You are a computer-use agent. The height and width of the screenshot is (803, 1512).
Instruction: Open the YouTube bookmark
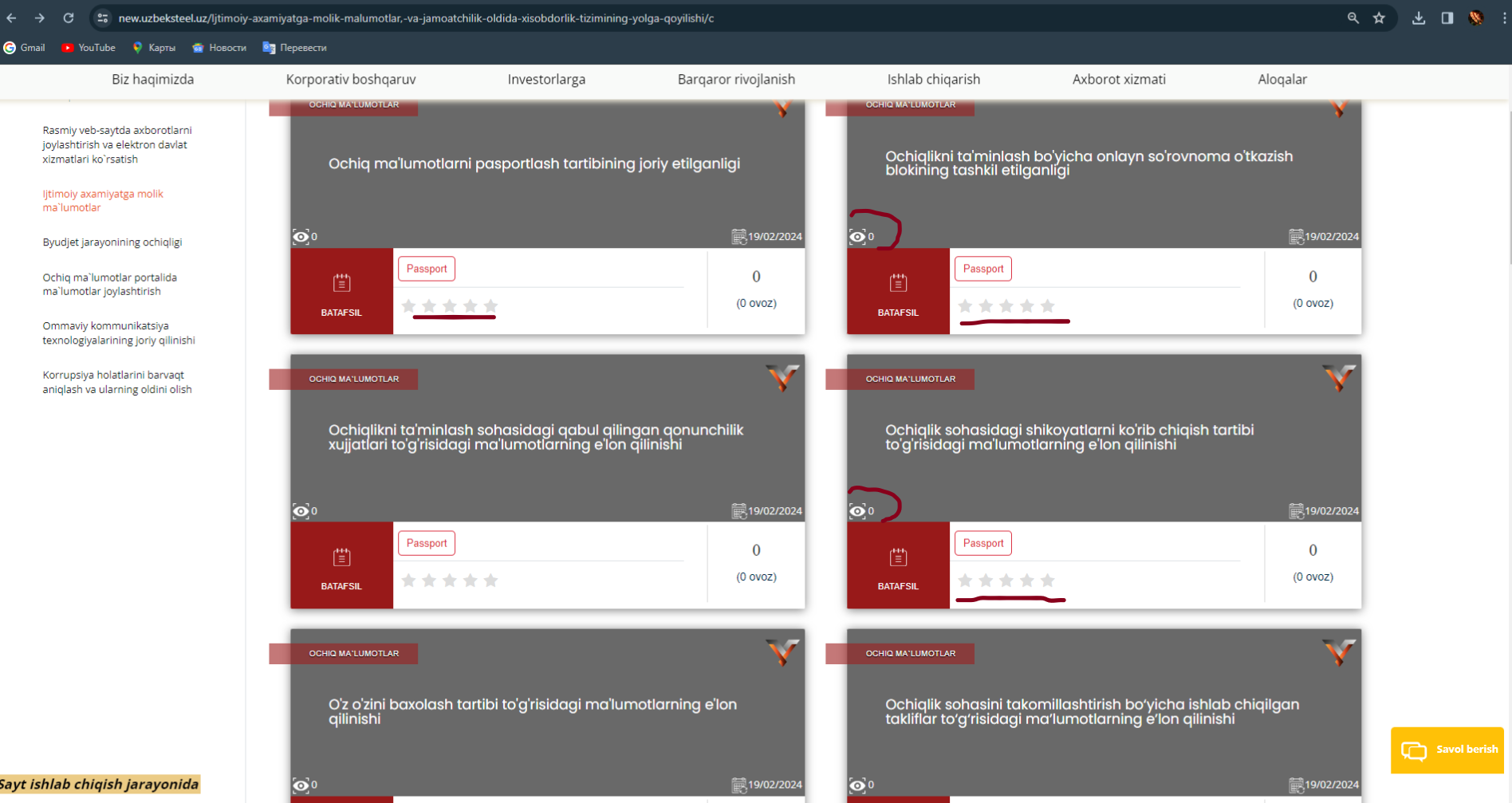[x=89, y=48]
